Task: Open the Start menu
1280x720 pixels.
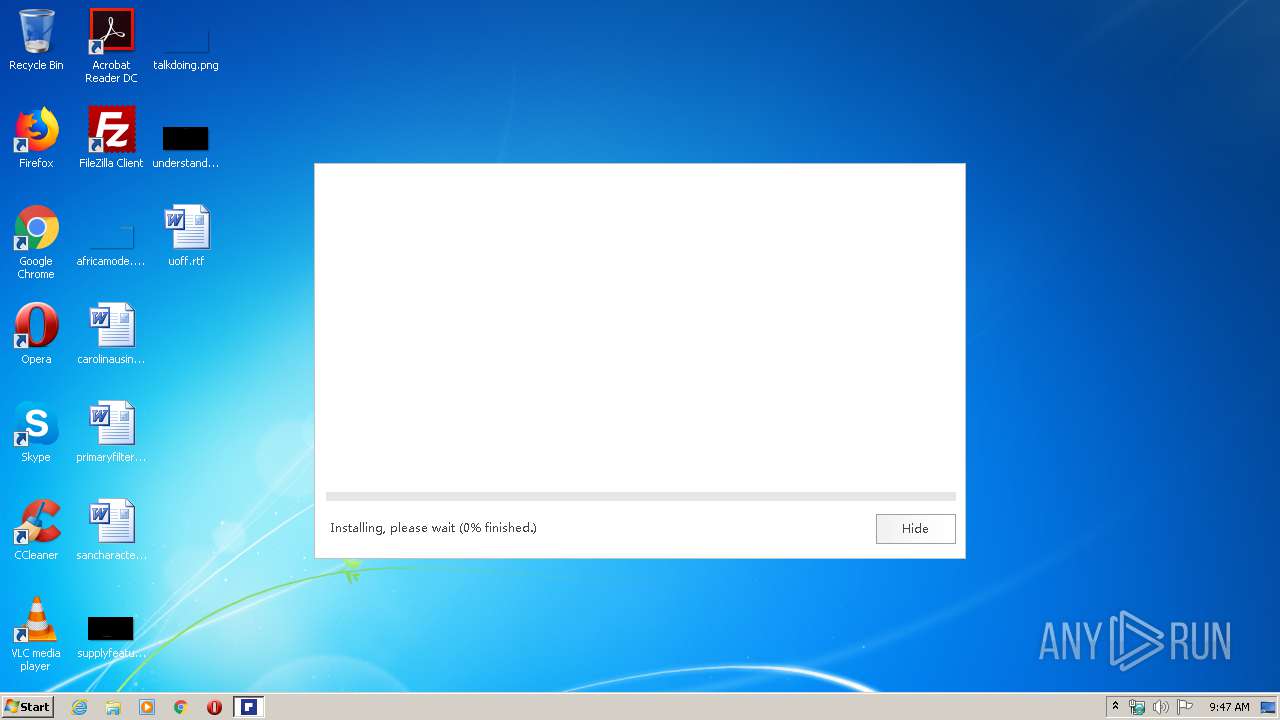Action: (28, 707)
